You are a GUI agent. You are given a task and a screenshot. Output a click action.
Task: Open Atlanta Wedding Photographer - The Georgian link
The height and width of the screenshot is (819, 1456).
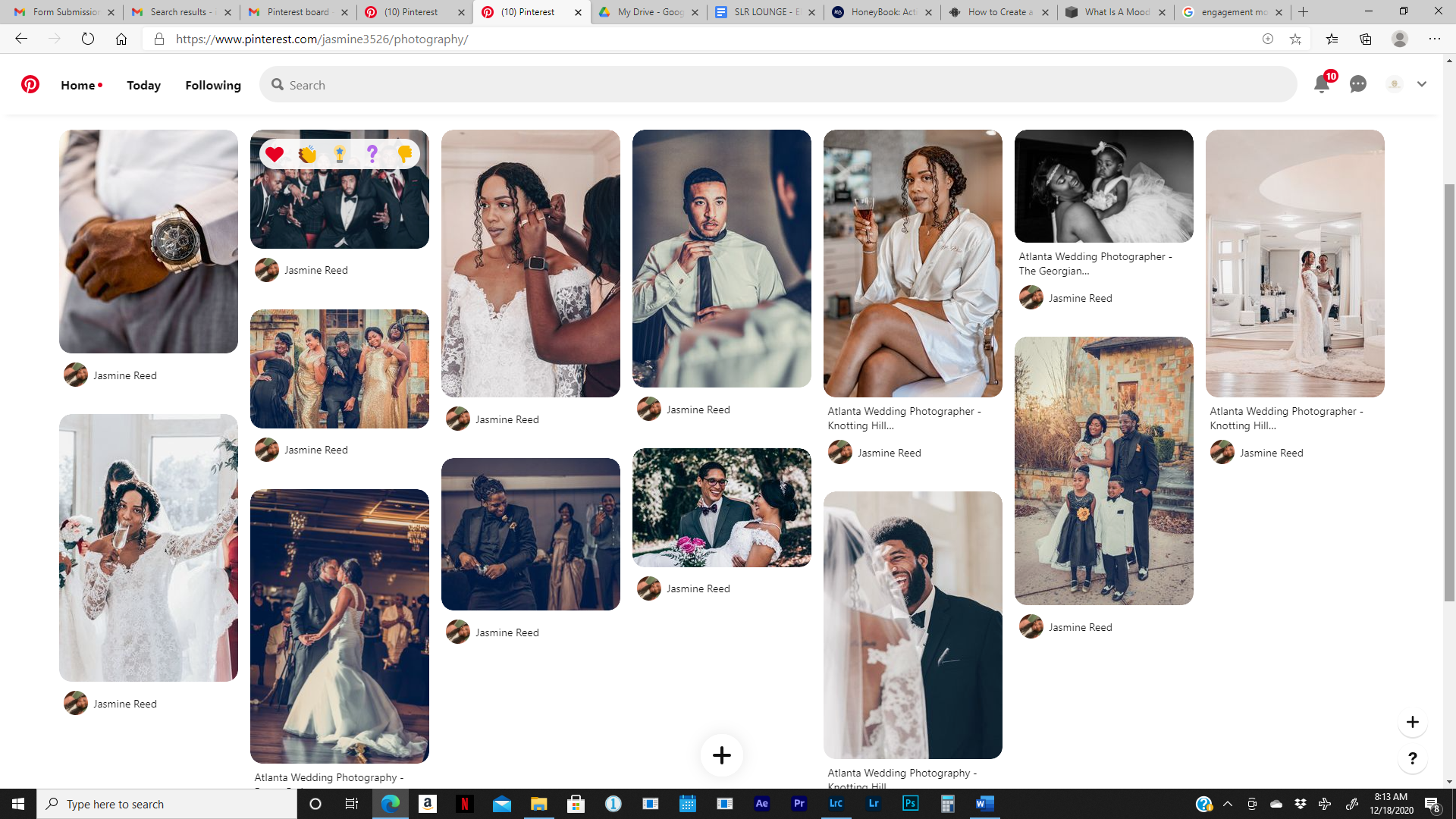pyautogui.click(x=1095, y=263)
